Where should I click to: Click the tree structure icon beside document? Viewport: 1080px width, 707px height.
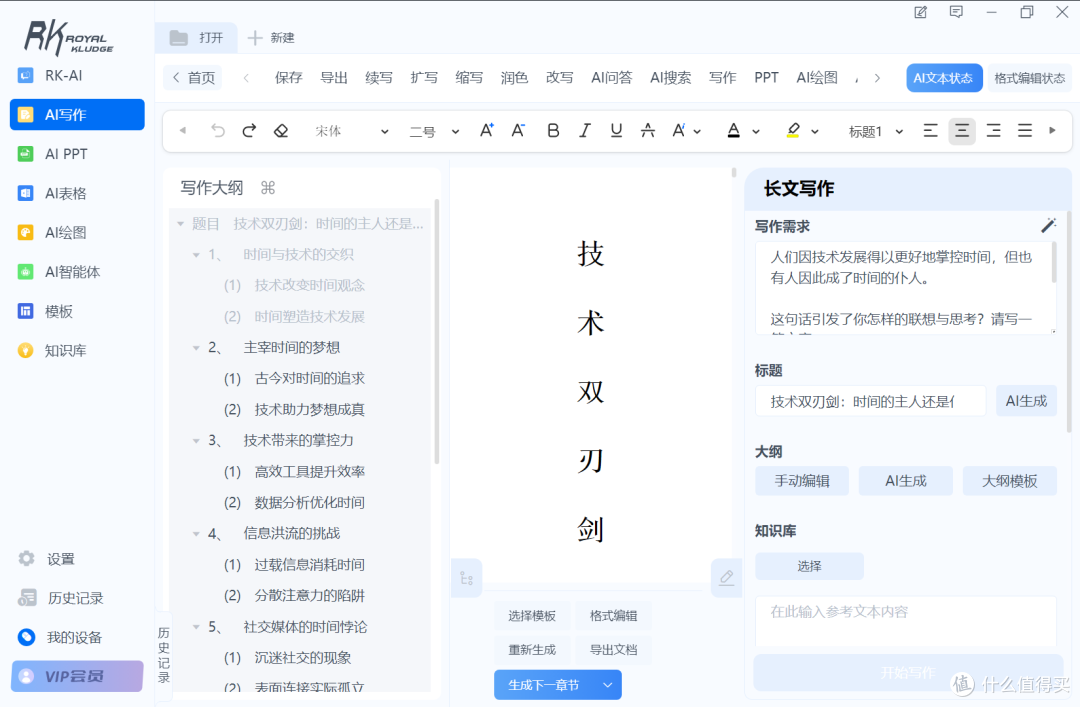(466, 578)
